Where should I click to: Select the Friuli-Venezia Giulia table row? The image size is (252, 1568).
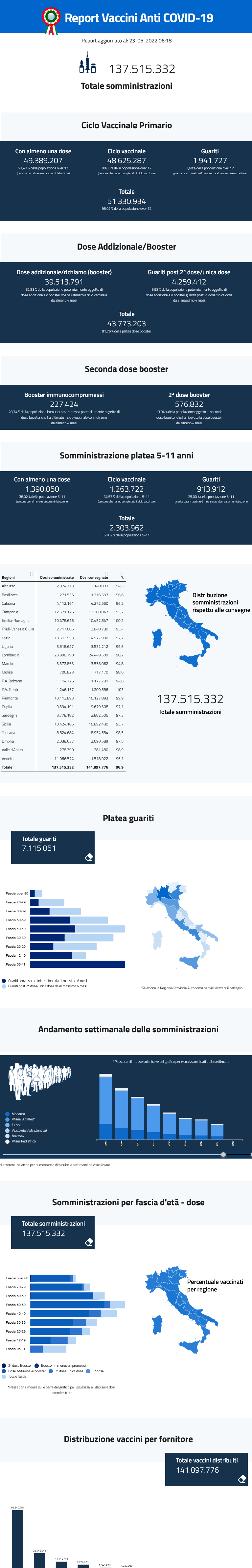[x=63, y=629]
